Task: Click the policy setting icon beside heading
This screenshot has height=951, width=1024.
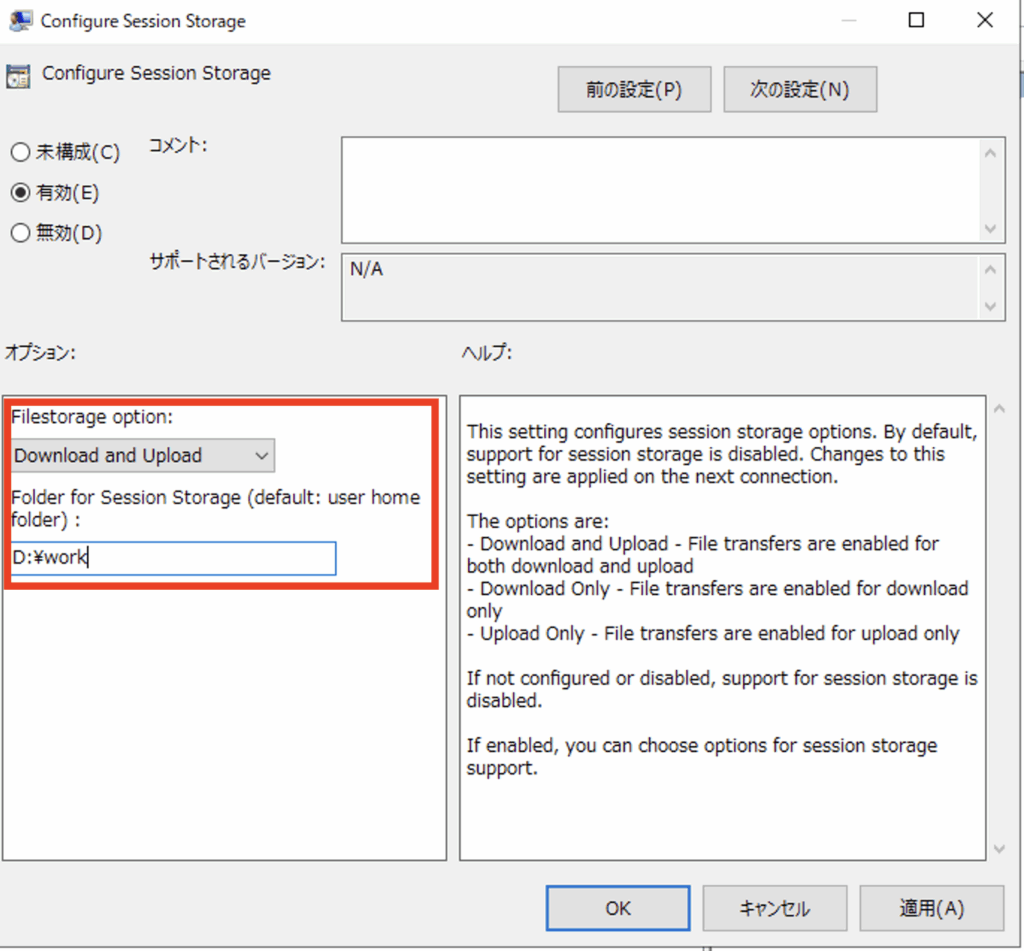Action: [18, 75]
